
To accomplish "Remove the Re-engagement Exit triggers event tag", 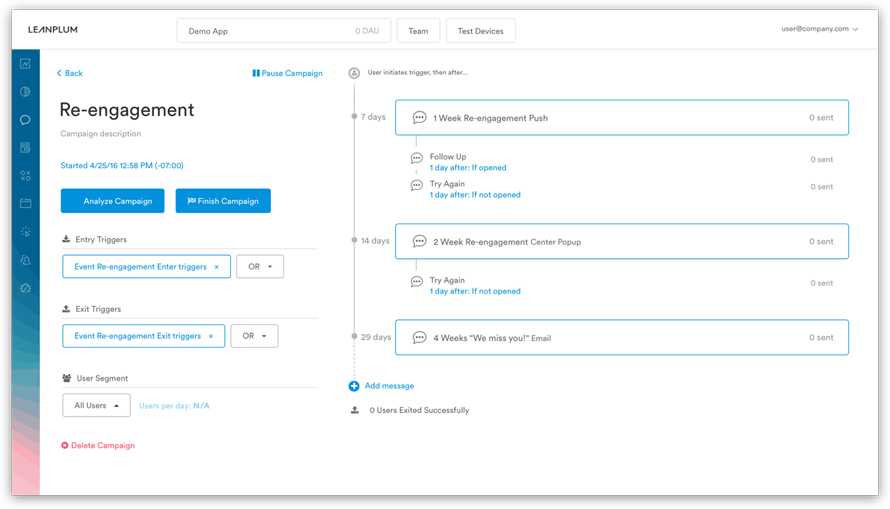I will [211, 336].
